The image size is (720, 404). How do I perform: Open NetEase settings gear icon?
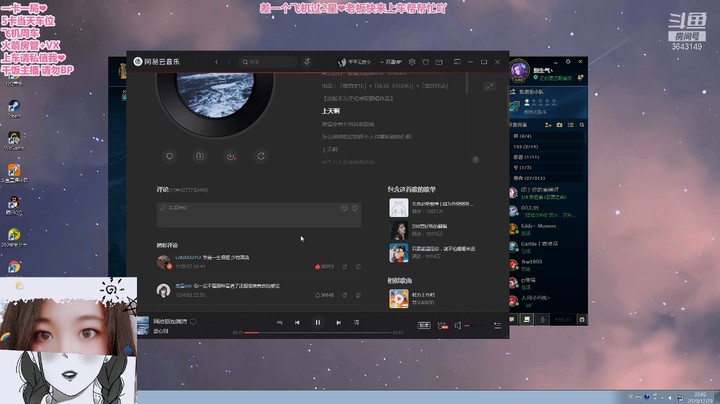point(412,62)
